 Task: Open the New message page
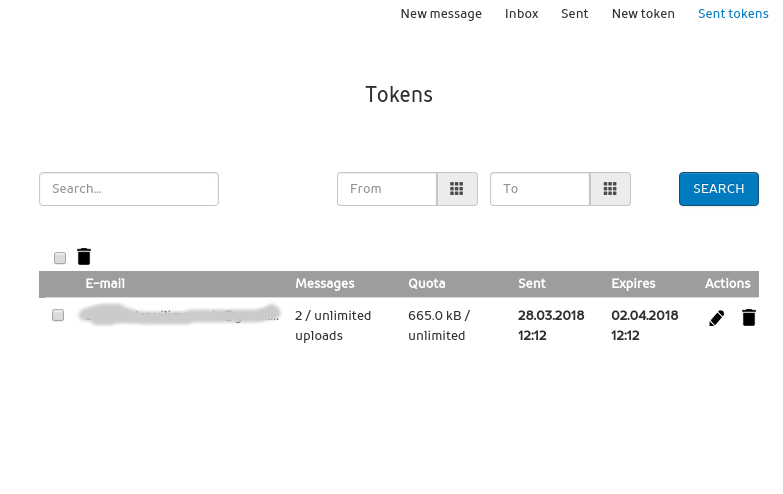click(441, 14)
